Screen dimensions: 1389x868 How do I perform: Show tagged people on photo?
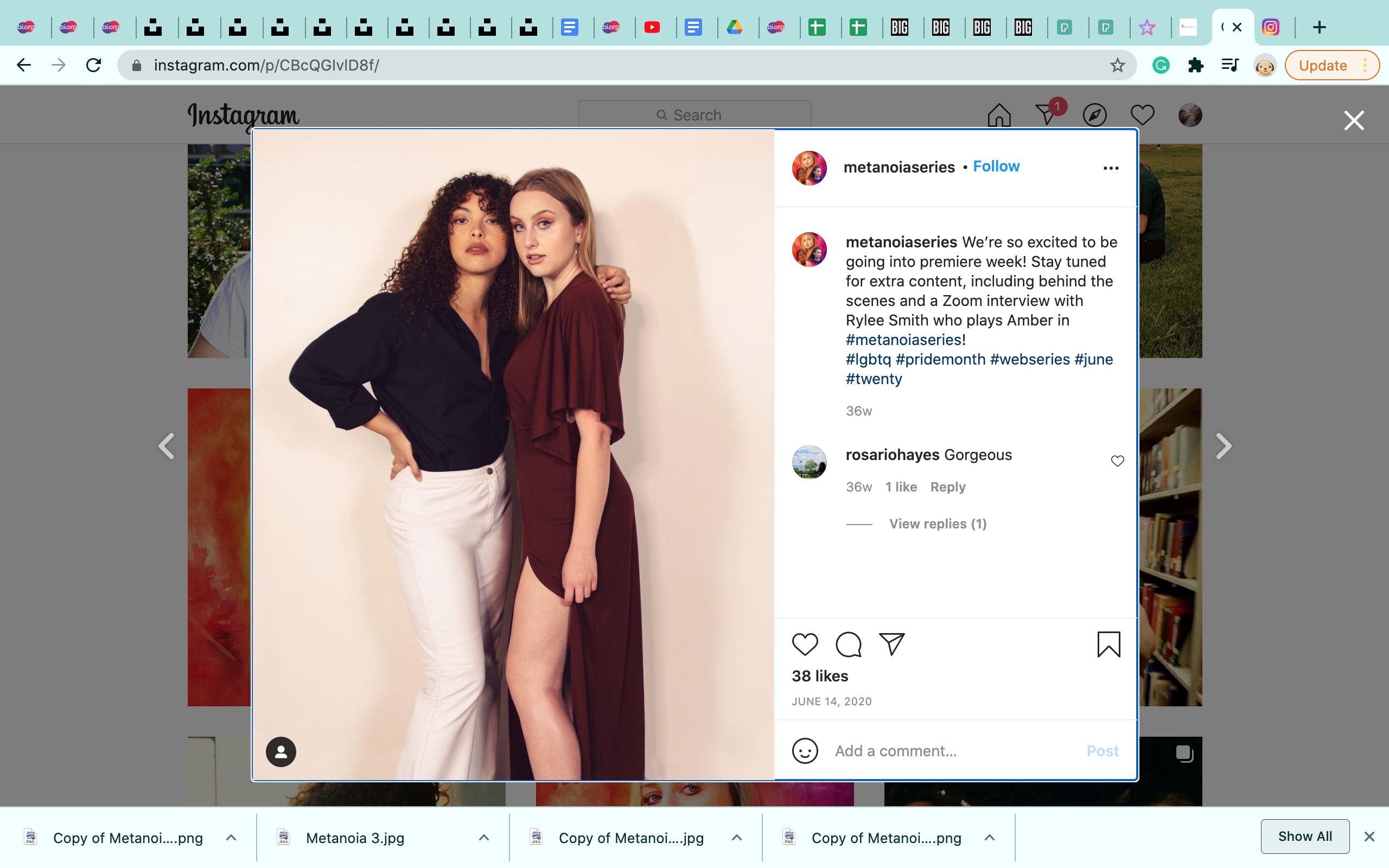click(x=281, y=751)
